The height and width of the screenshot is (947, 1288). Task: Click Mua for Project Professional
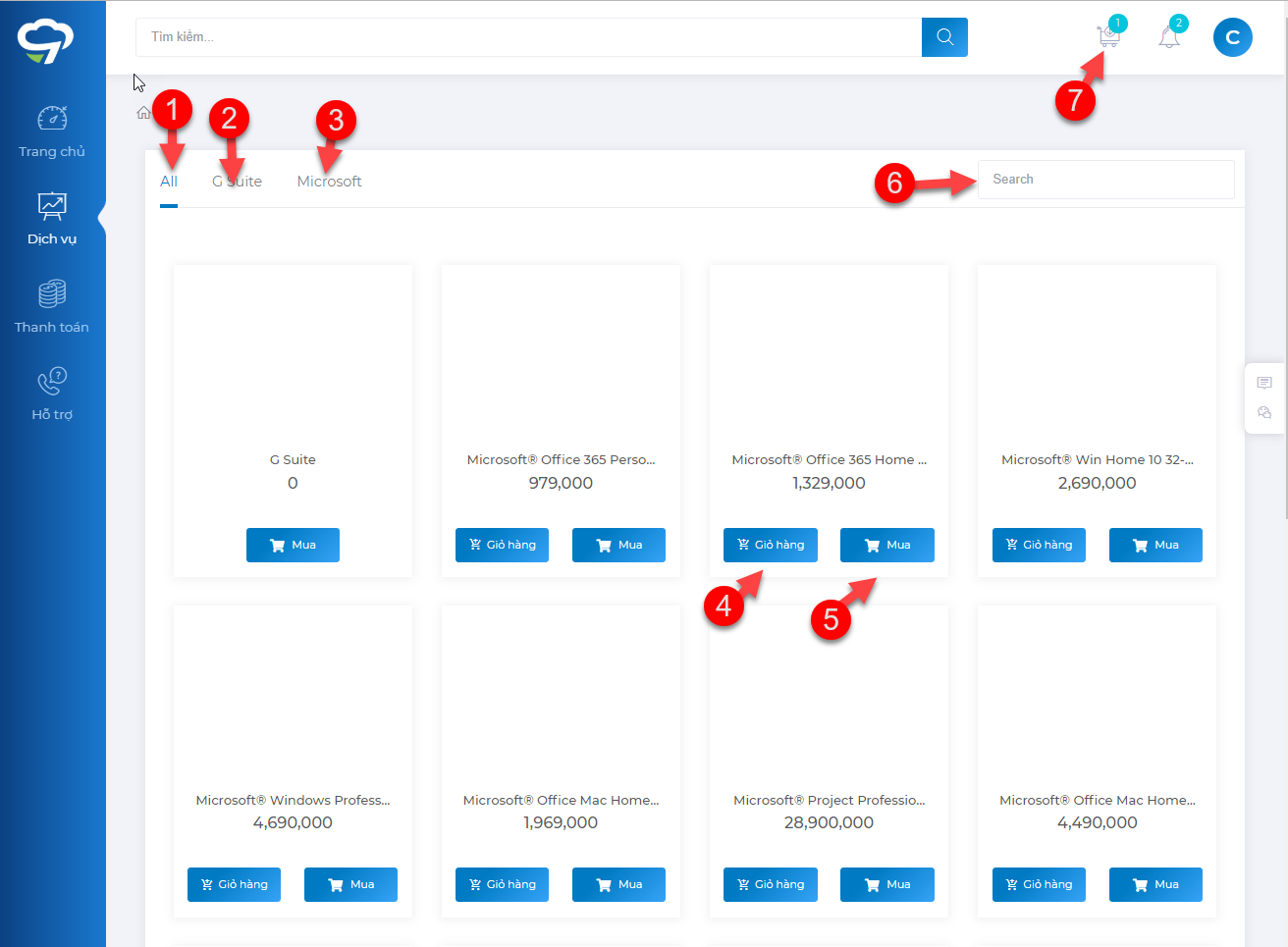click(886, 884)
